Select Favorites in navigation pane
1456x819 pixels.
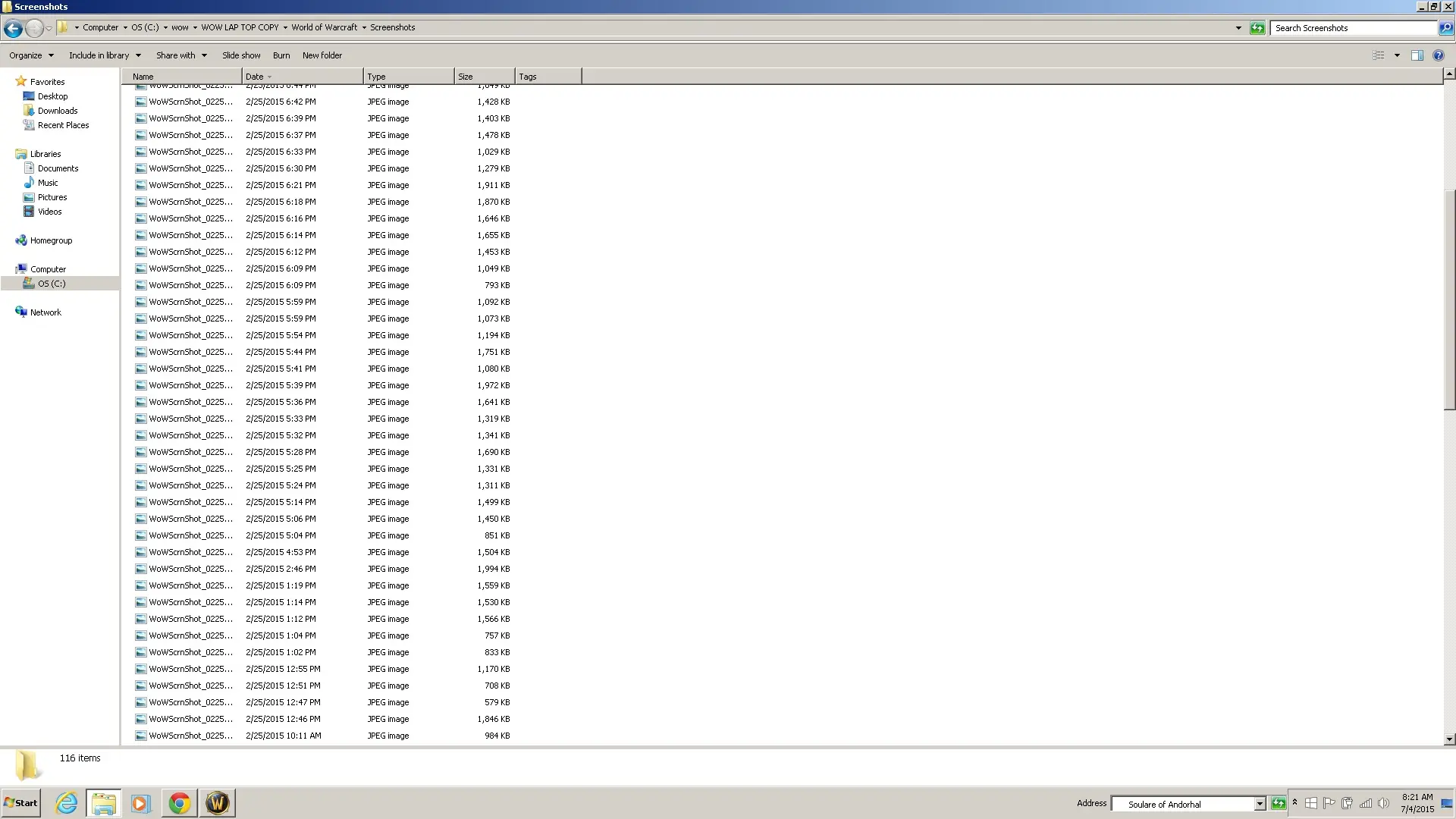[47, 82]
